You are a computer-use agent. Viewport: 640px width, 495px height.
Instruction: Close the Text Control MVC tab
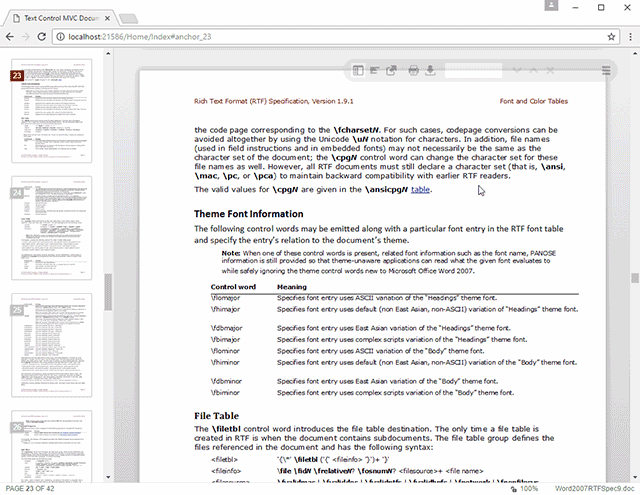coord(107,18)
